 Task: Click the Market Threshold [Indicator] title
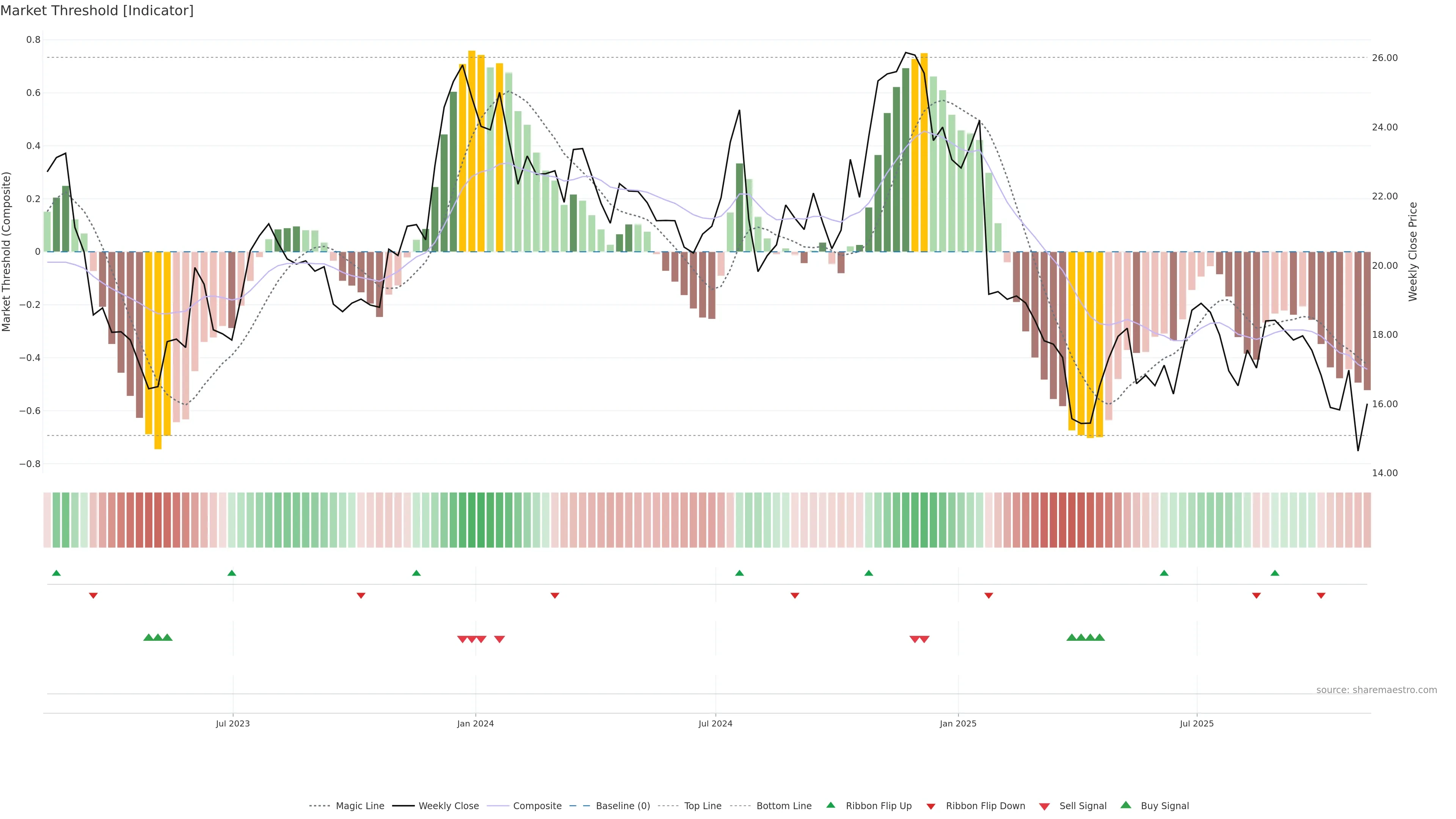tap(97, 11)
